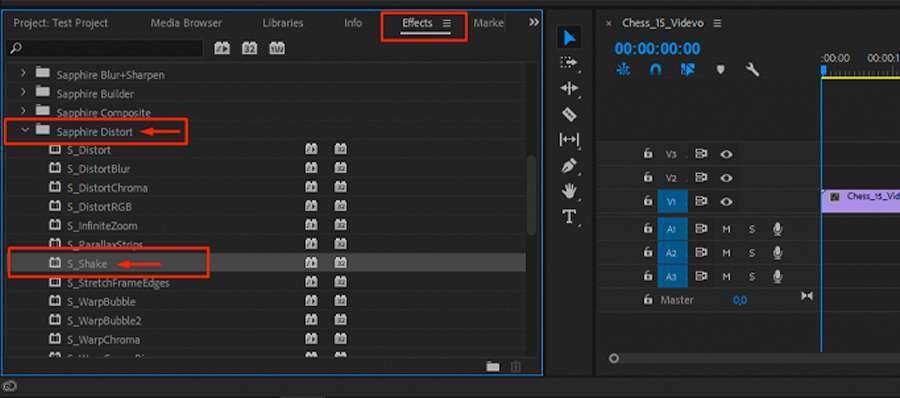Image resolution: width=900 pixels, height=398 pixels.
Task: Hide track output for V3
Action: coord(727,154)
